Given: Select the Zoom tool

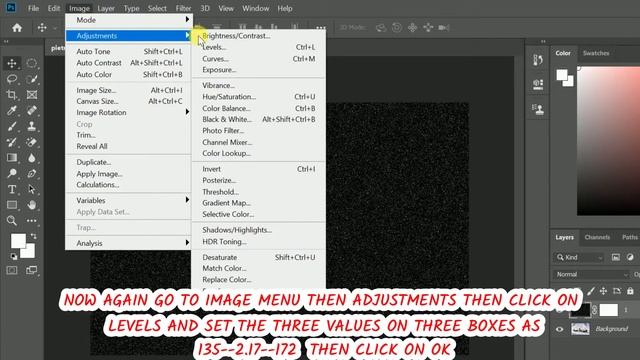Looking at the screenshot, I should pyautogui.click(x=12, y=221).
